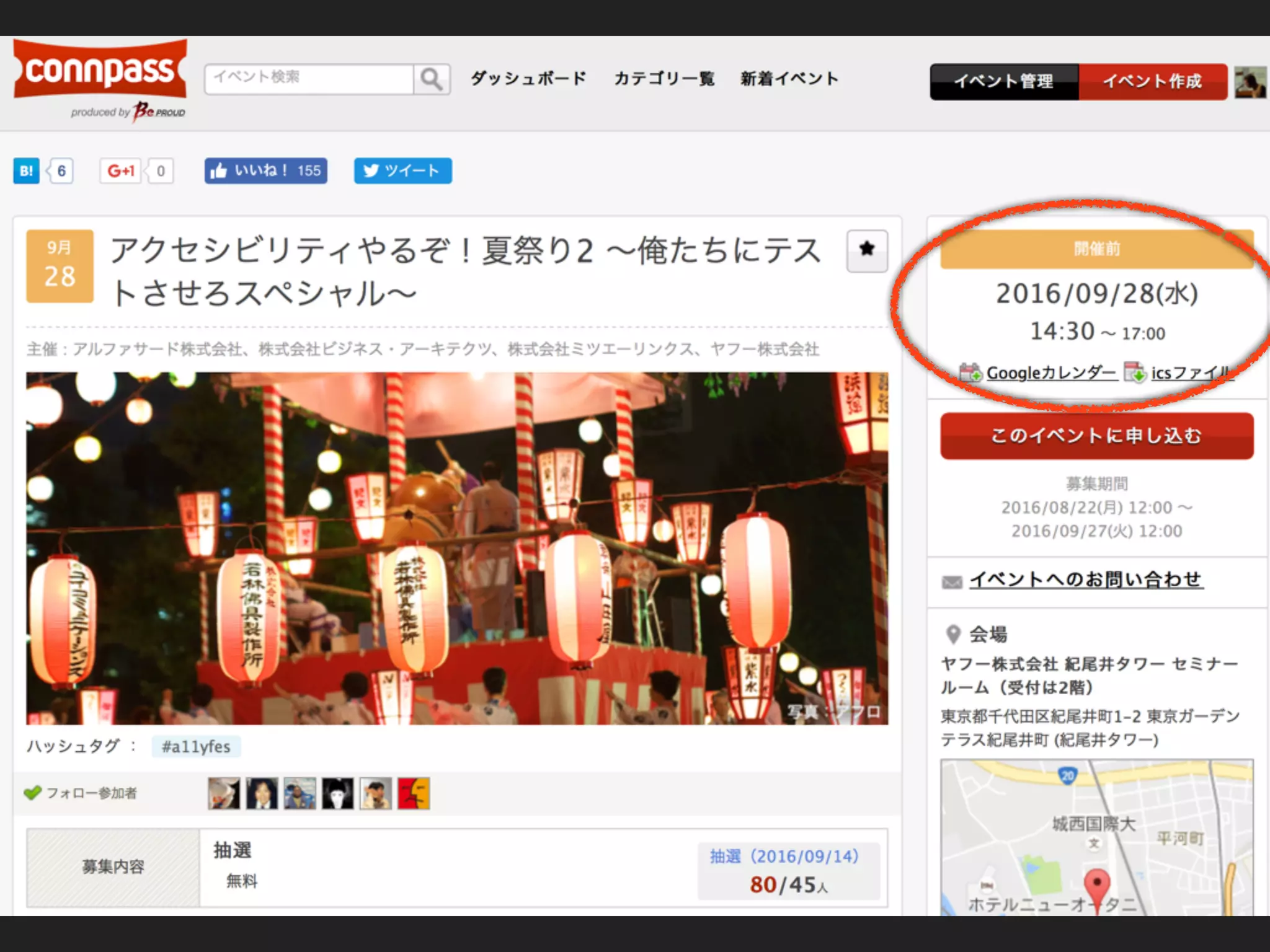Click the イベントへのお問い合わせ link

pyautogui.click(x=1085, y=580)
